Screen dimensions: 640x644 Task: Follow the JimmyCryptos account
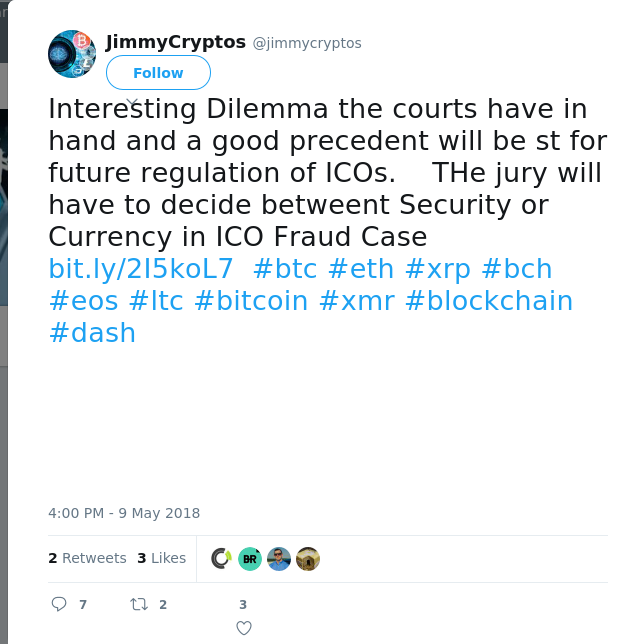coord(158,73)
